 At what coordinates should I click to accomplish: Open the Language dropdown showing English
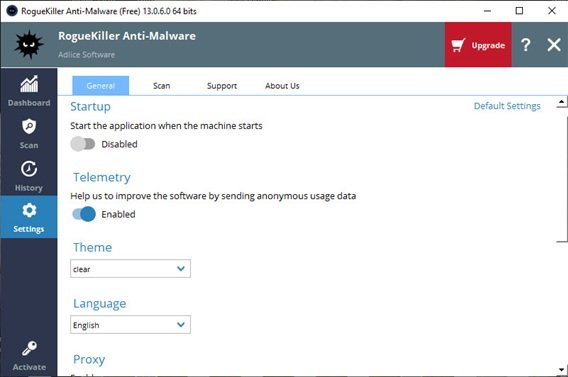[x=130, y=324]
